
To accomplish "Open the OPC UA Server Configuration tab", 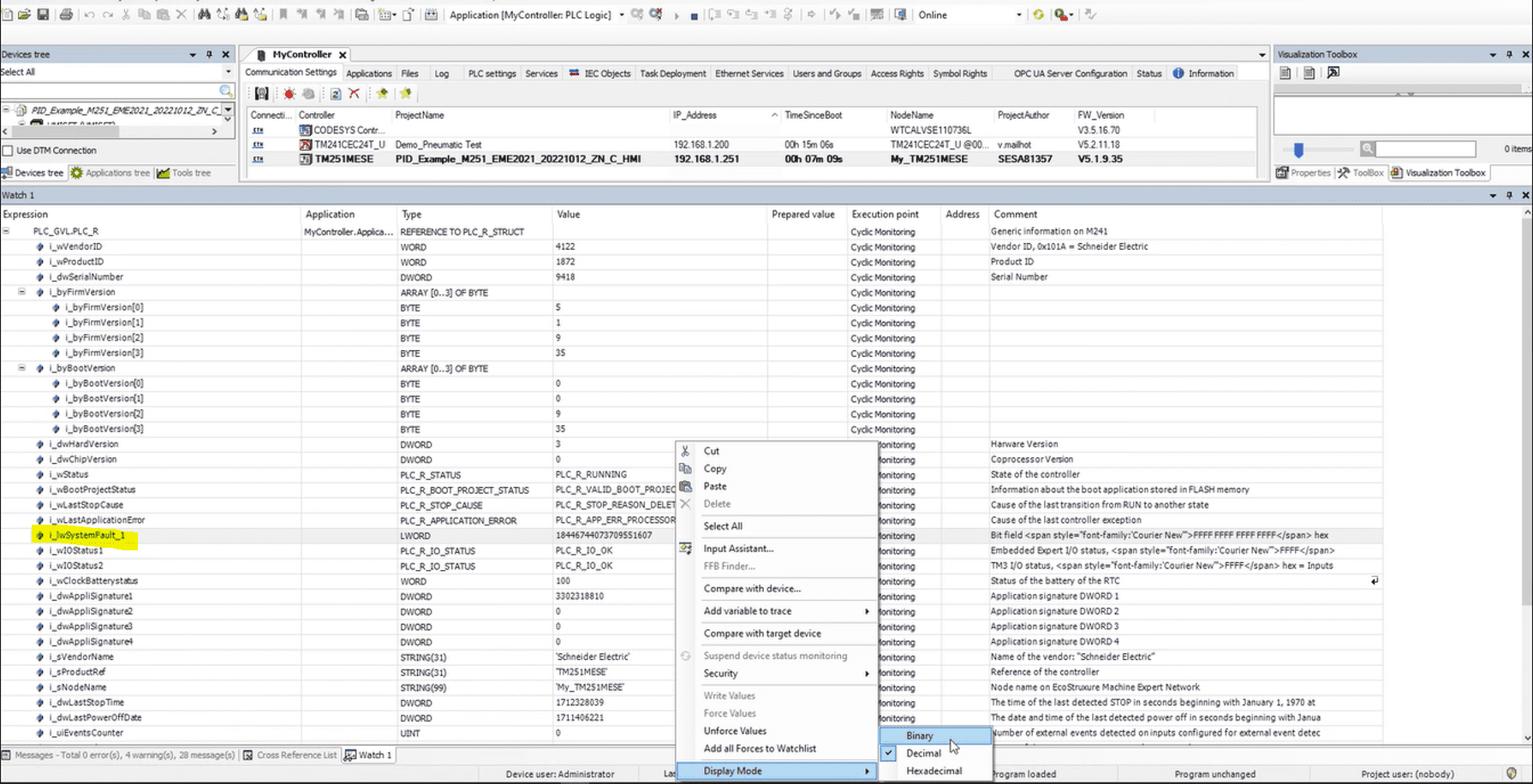I will (1071, 74).
